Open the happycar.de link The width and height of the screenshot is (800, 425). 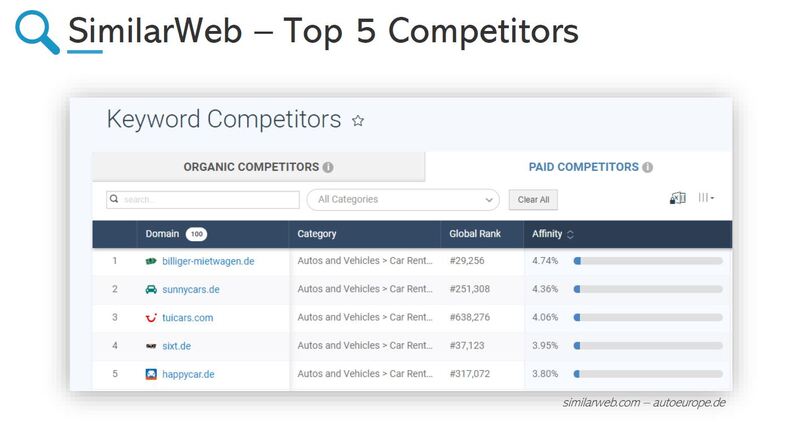point(188,374)
